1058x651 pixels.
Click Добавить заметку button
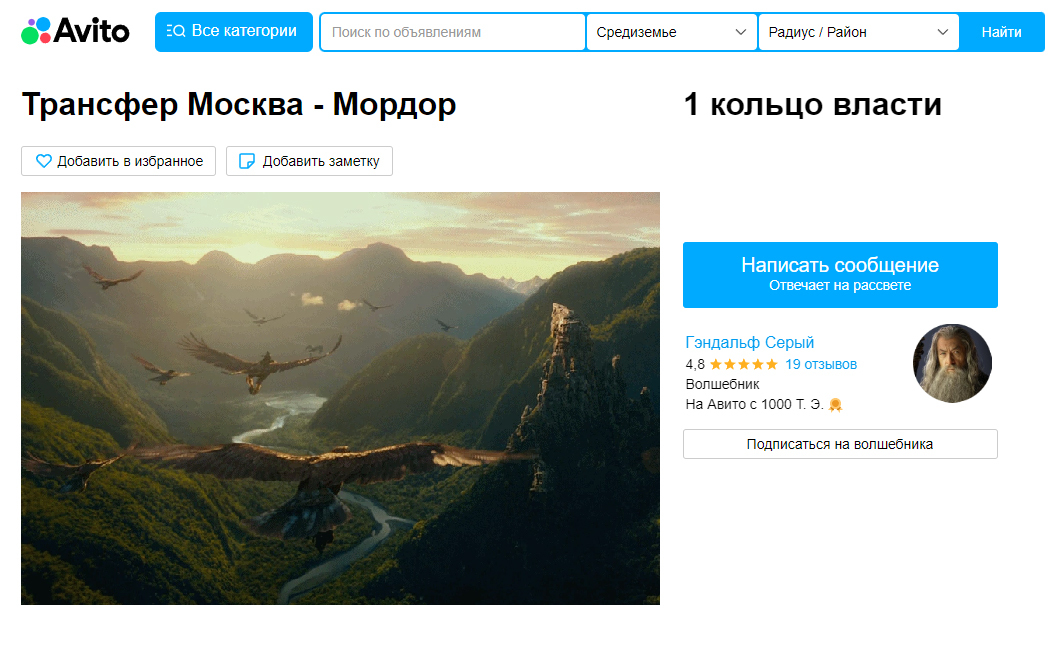pos(309,161)
